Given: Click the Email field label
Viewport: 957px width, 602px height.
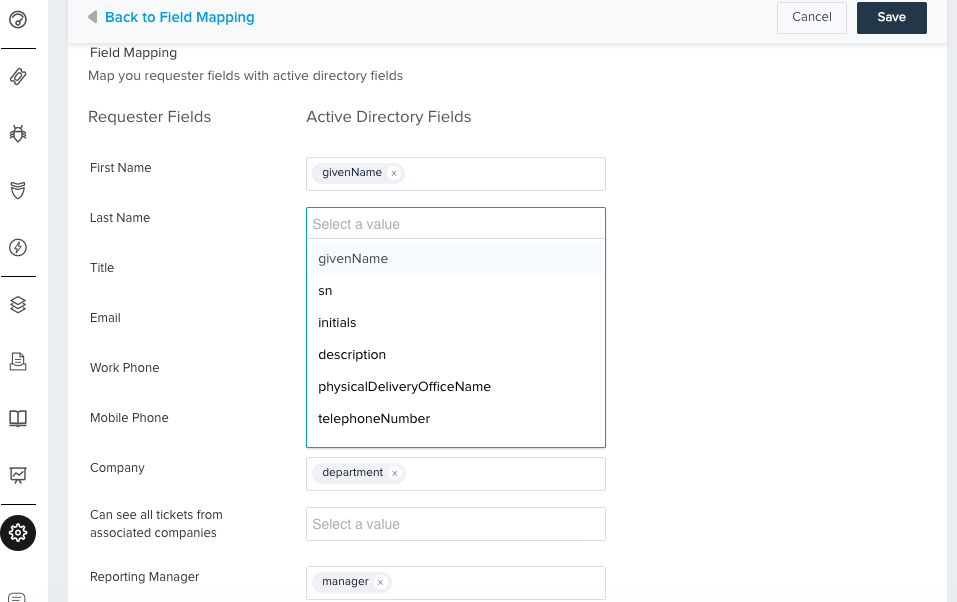Looking at the screenshot, I should 105,318.
